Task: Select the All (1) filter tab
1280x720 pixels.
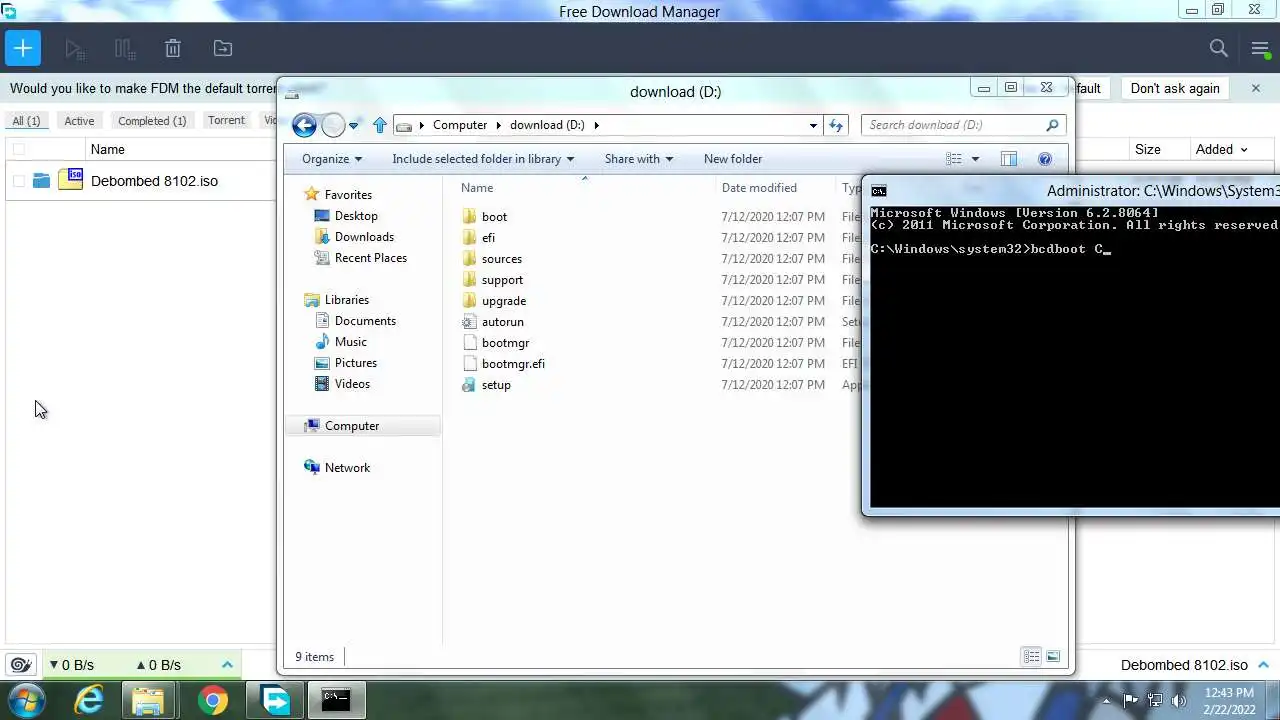Action: click(x=26, y=120)
